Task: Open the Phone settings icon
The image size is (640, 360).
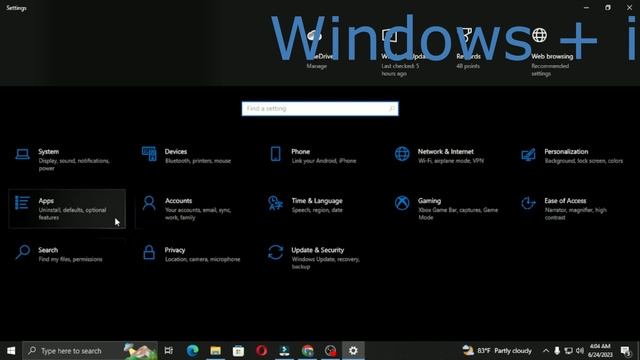Action: click(x=276, y=154)
